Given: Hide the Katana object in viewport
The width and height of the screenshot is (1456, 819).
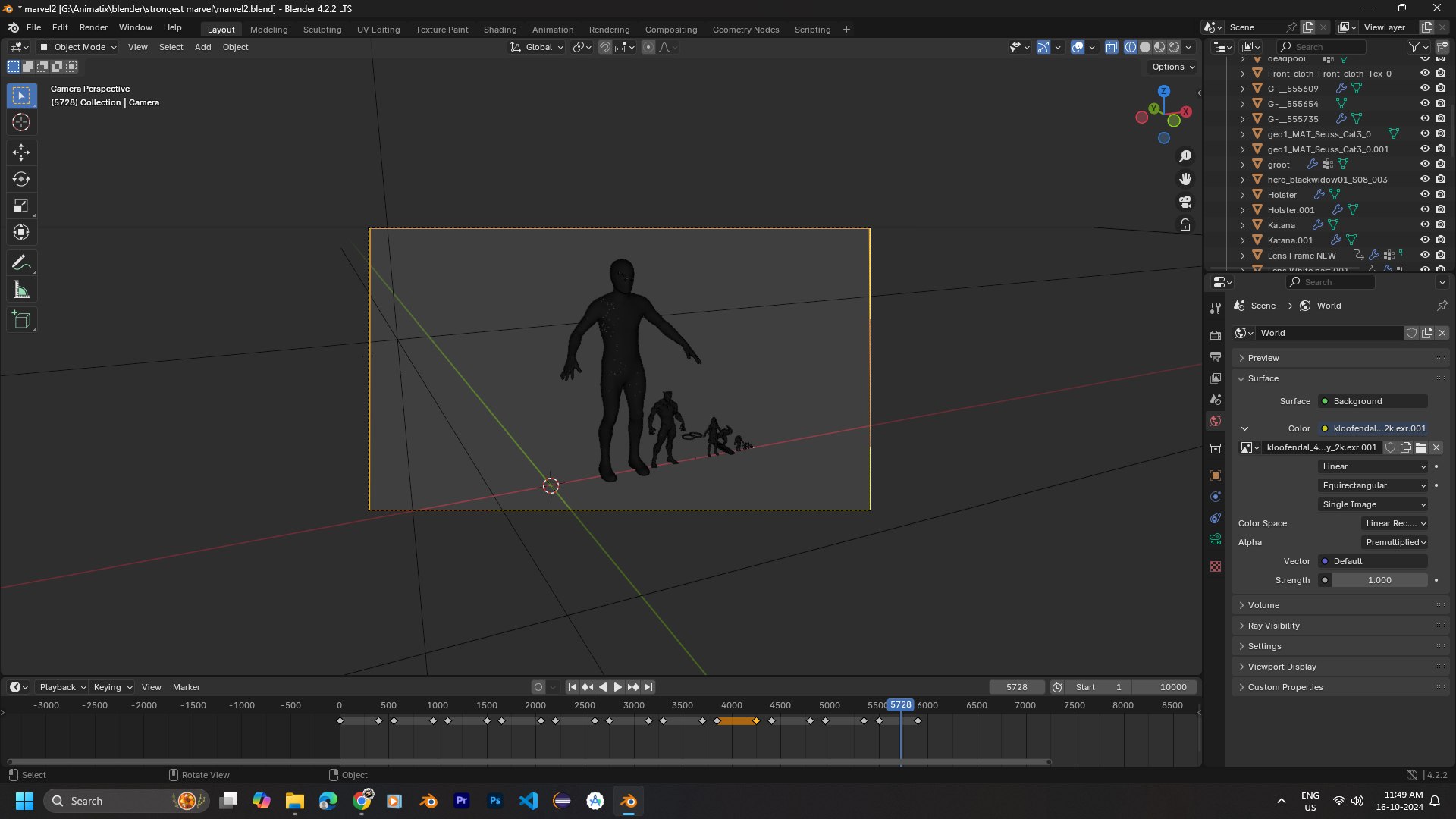Looking at the screenshot, I should click(x=1425, y=225).
